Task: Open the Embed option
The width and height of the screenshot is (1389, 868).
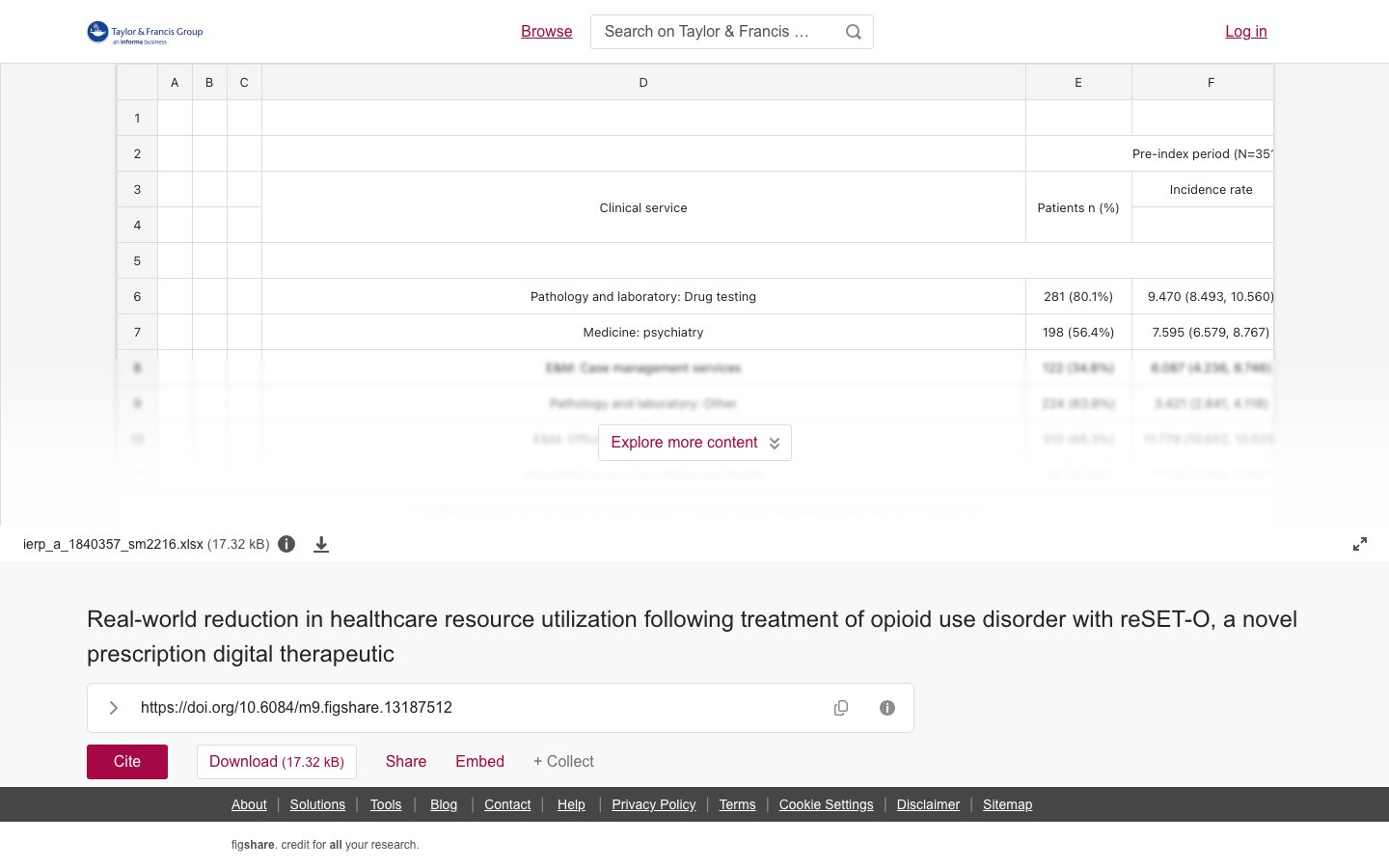Action: click(479, 762)
